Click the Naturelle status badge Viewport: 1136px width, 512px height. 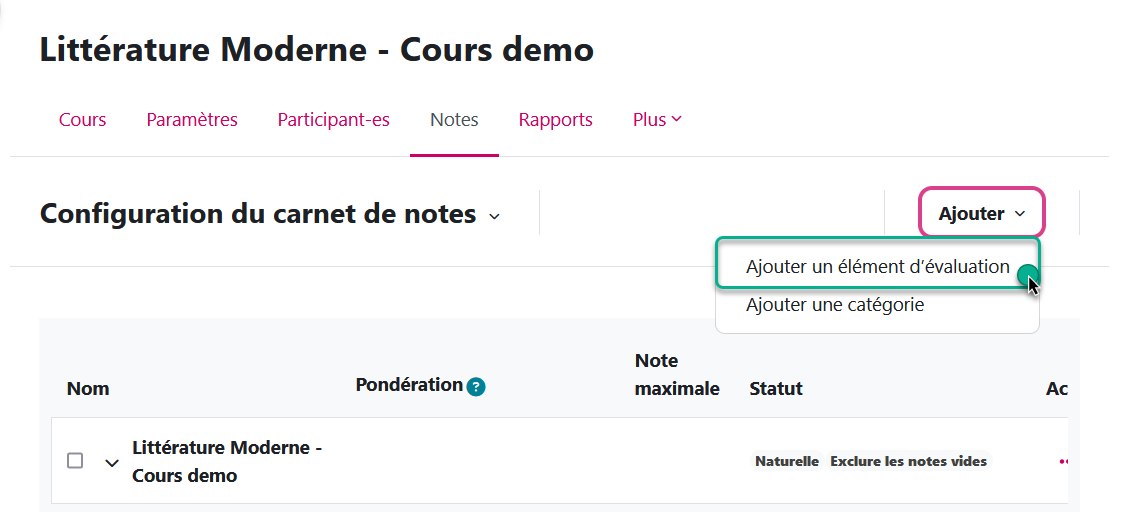[787, 461]
